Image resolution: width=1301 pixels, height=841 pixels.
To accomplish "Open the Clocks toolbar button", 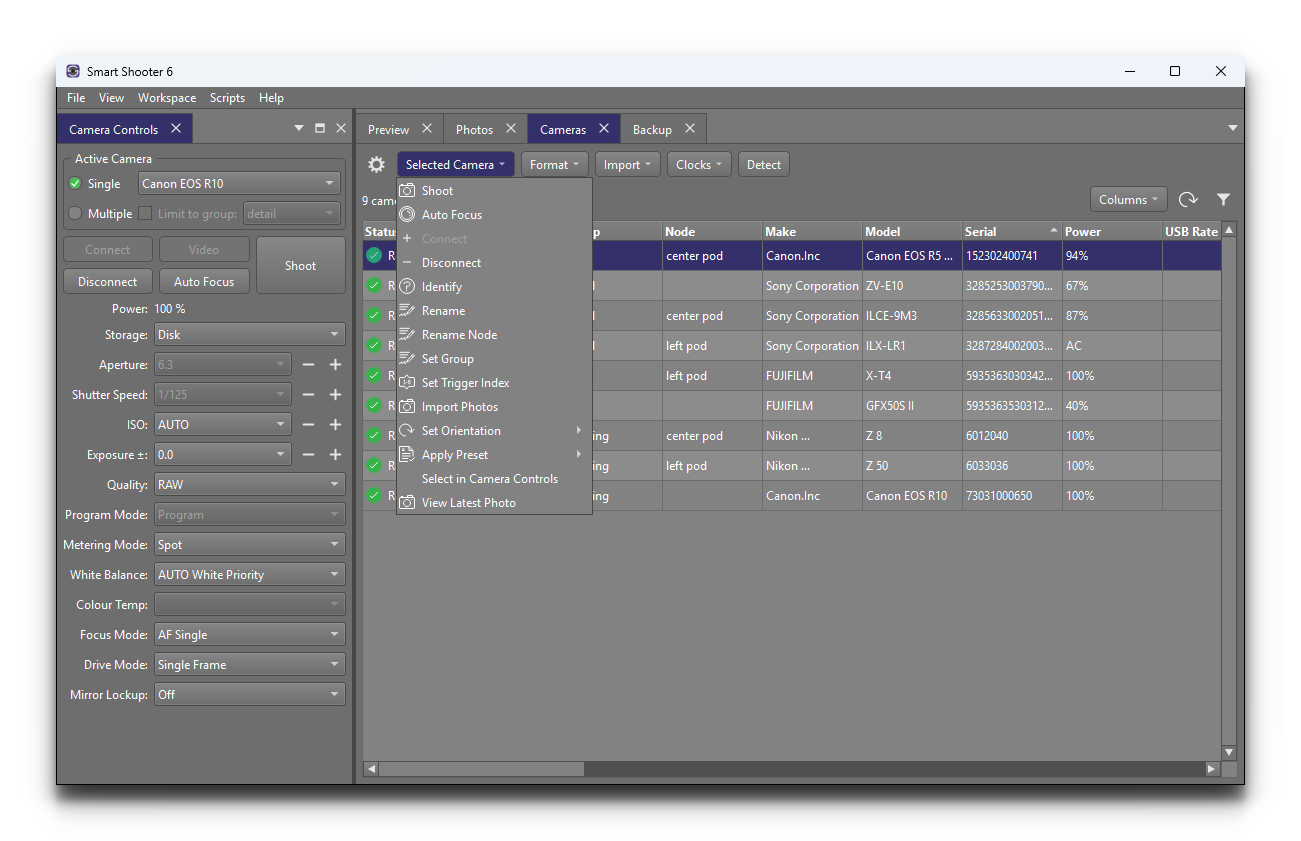I will (699, 165).
